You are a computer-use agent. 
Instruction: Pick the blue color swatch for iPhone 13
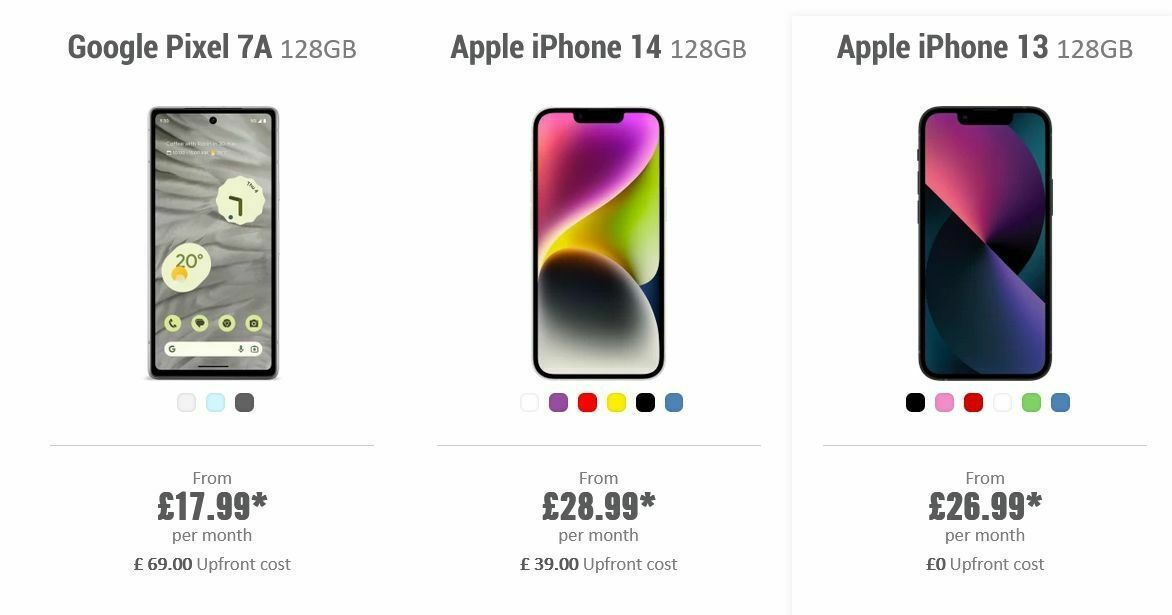[x=1060, y=401]
